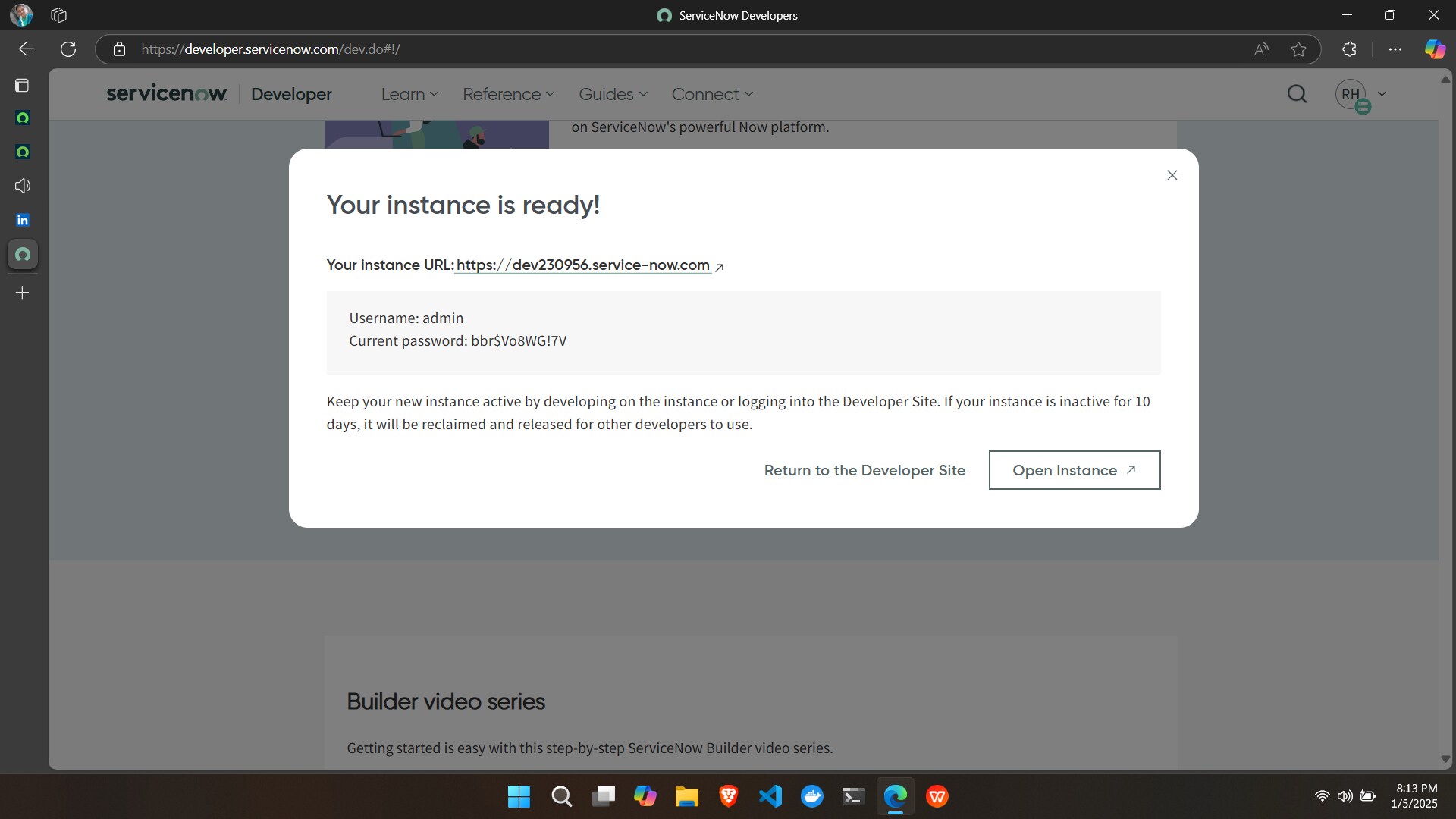Open Docker Desktop from taskbar

point(812,796)
